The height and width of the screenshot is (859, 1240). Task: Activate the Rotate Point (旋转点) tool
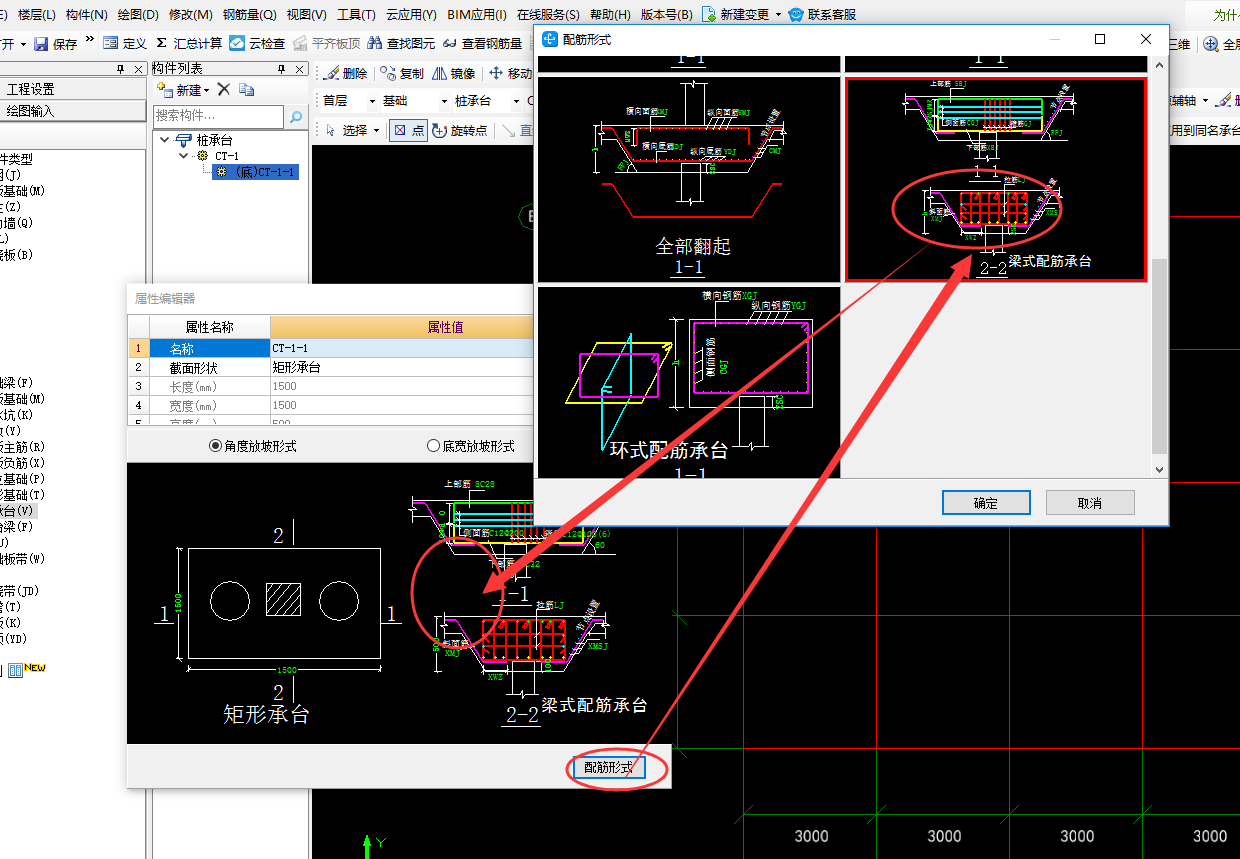click(459, 130)
